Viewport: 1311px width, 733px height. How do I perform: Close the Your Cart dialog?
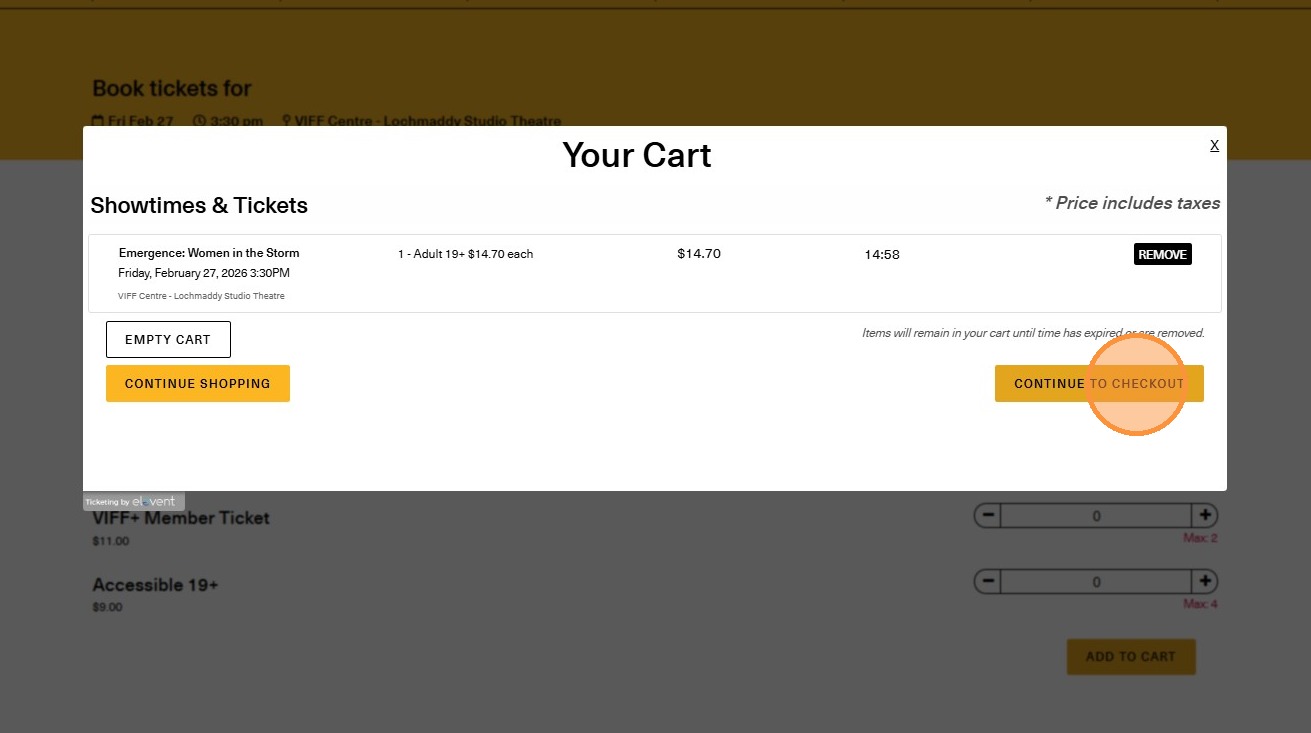[1214, 146]
